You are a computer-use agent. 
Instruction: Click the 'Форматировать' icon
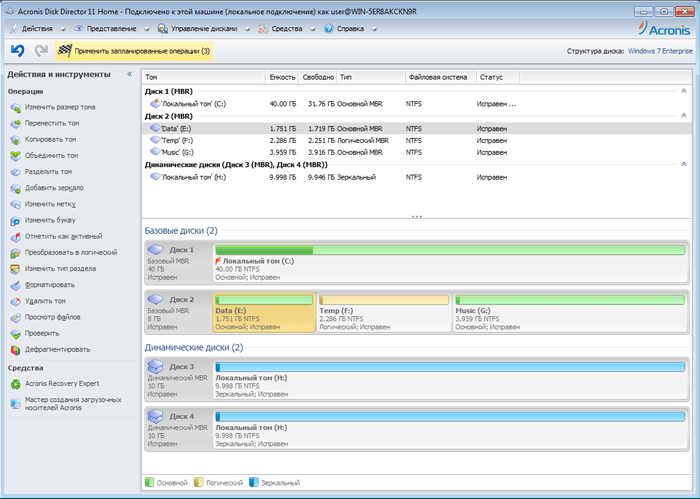coord(16,285)
